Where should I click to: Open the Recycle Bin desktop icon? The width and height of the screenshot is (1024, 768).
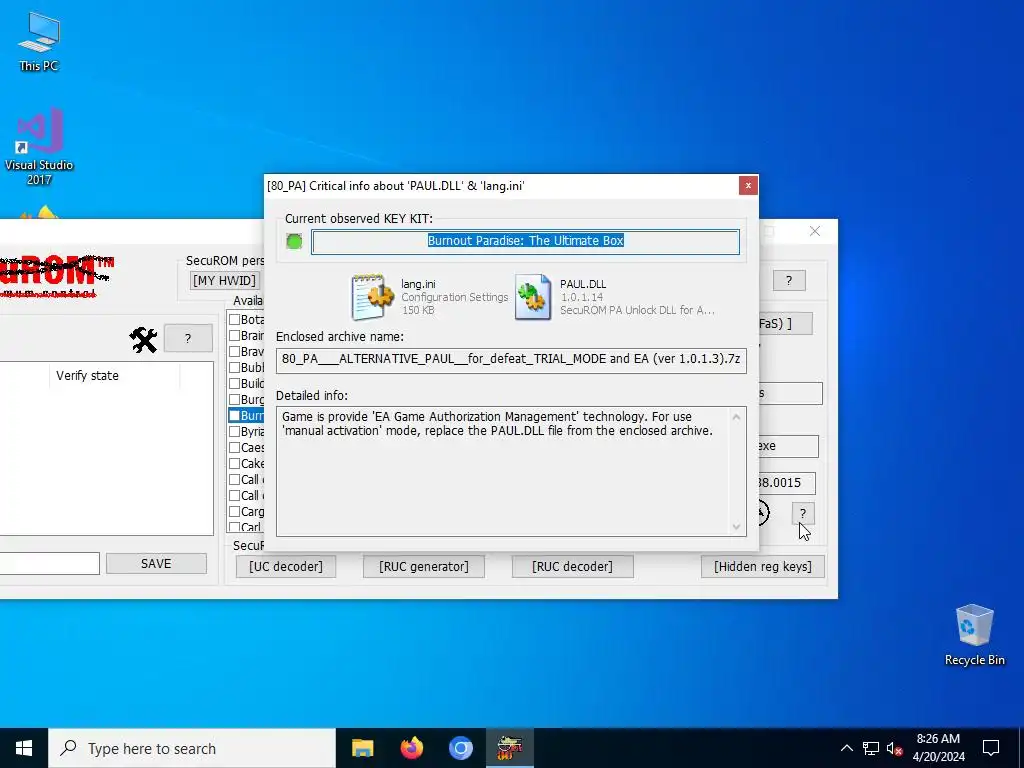click(974, 635)
